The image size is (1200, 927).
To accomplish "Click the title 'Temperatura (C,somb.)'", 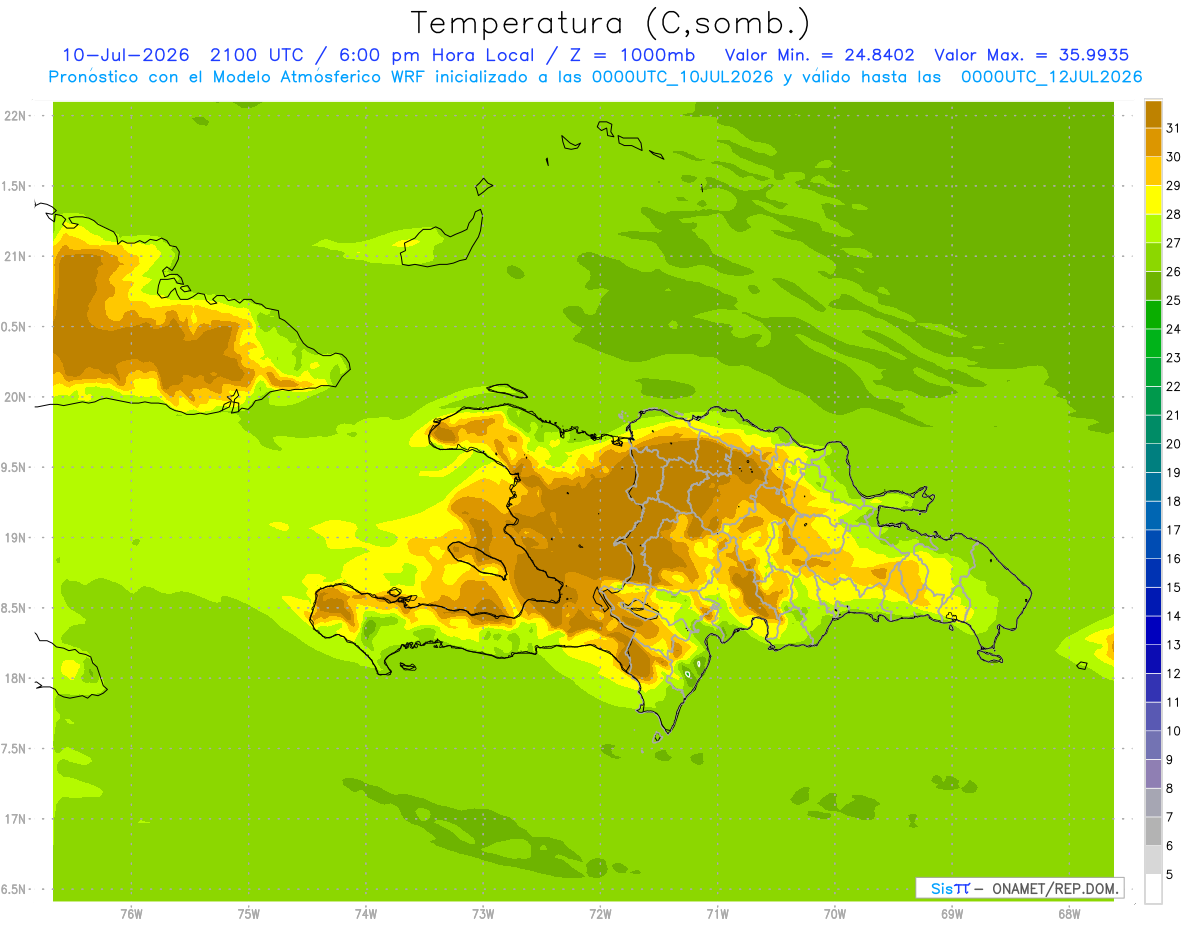I will (x=611, y=22).
